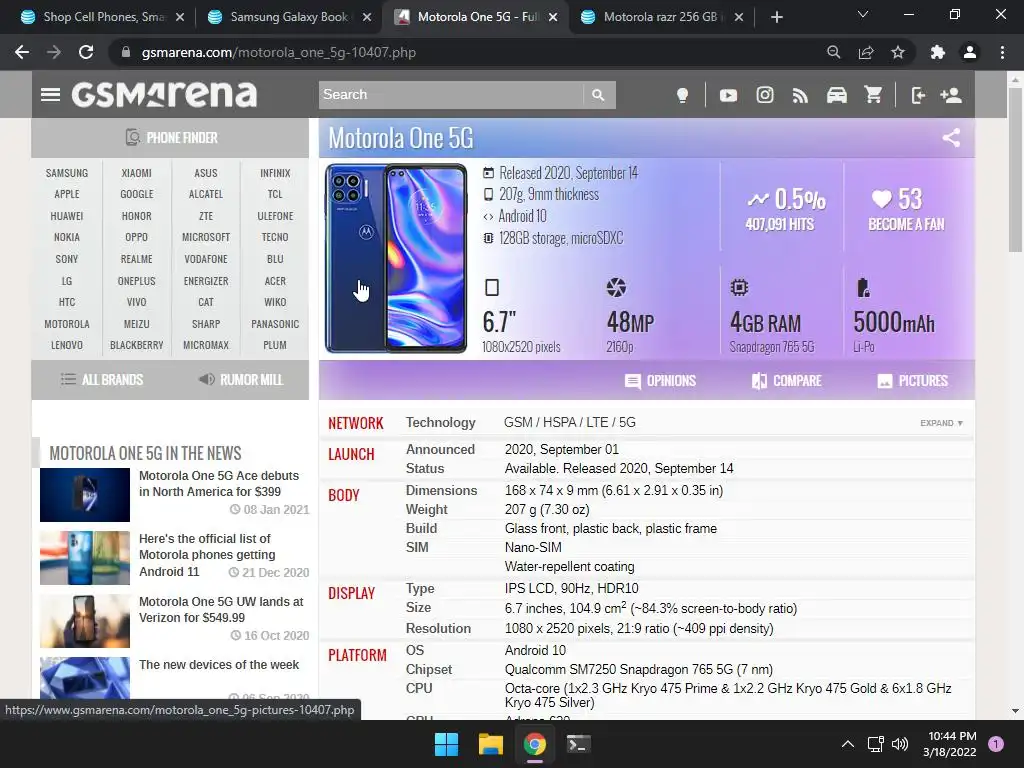Click the DISPLAY section heading
1024x768 pixels.
click(x=351, y=593)
